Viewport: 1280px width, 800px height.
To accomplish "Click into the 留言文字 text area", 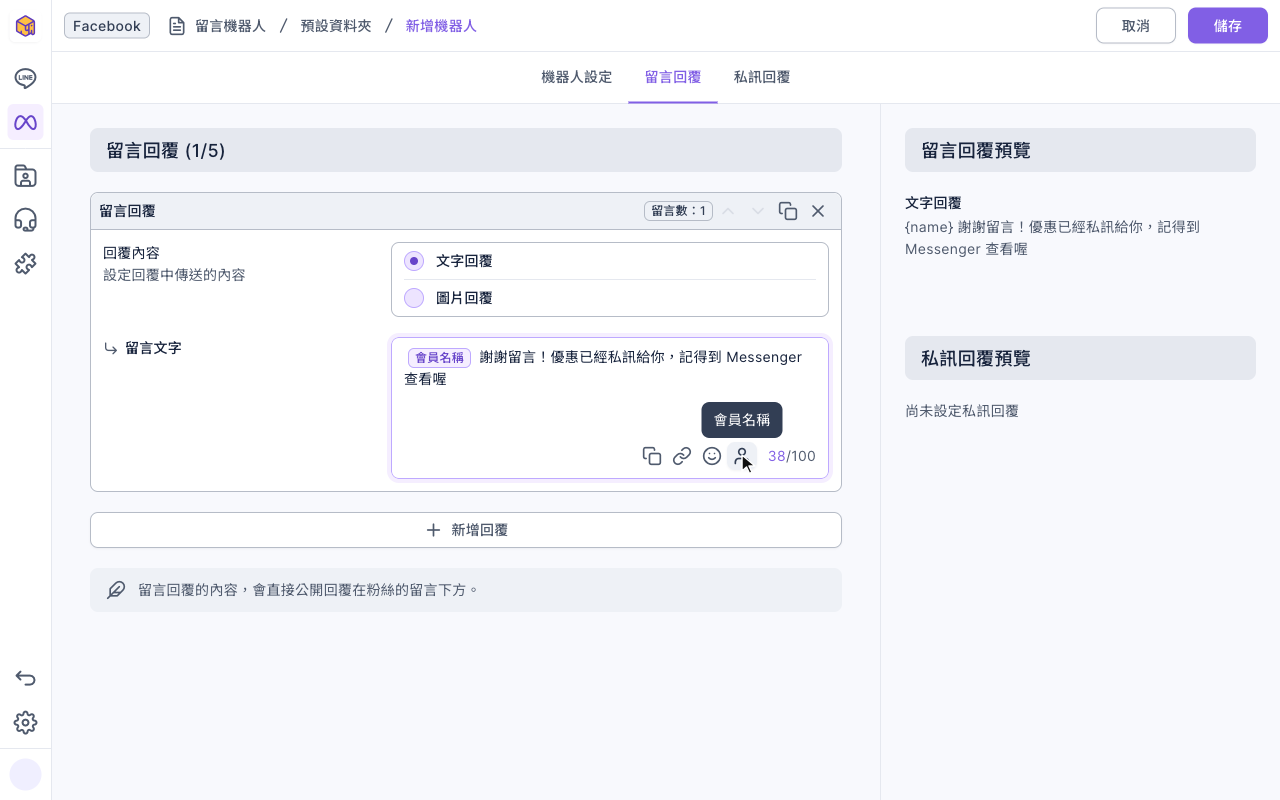I will [610, 408].
